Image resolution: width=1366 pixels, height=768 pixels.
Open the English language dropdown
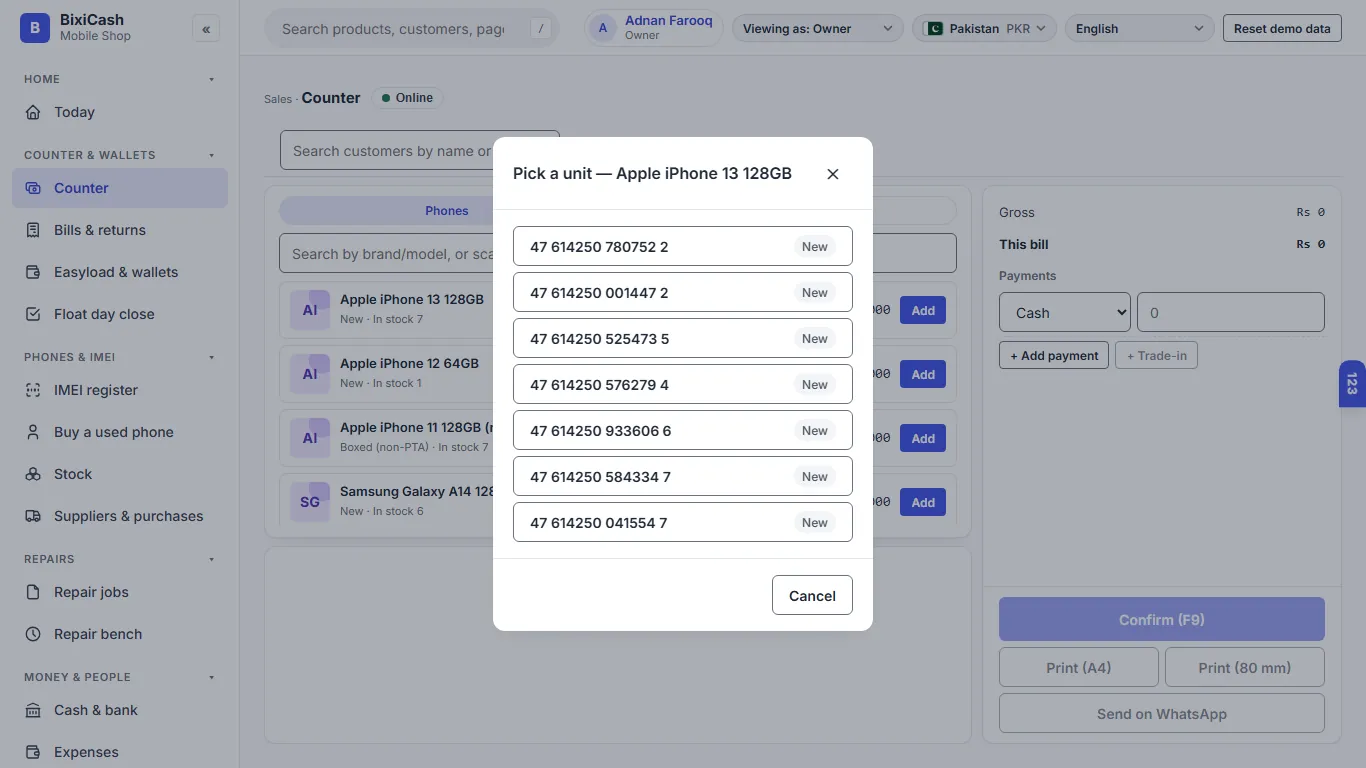point(1140,29)
